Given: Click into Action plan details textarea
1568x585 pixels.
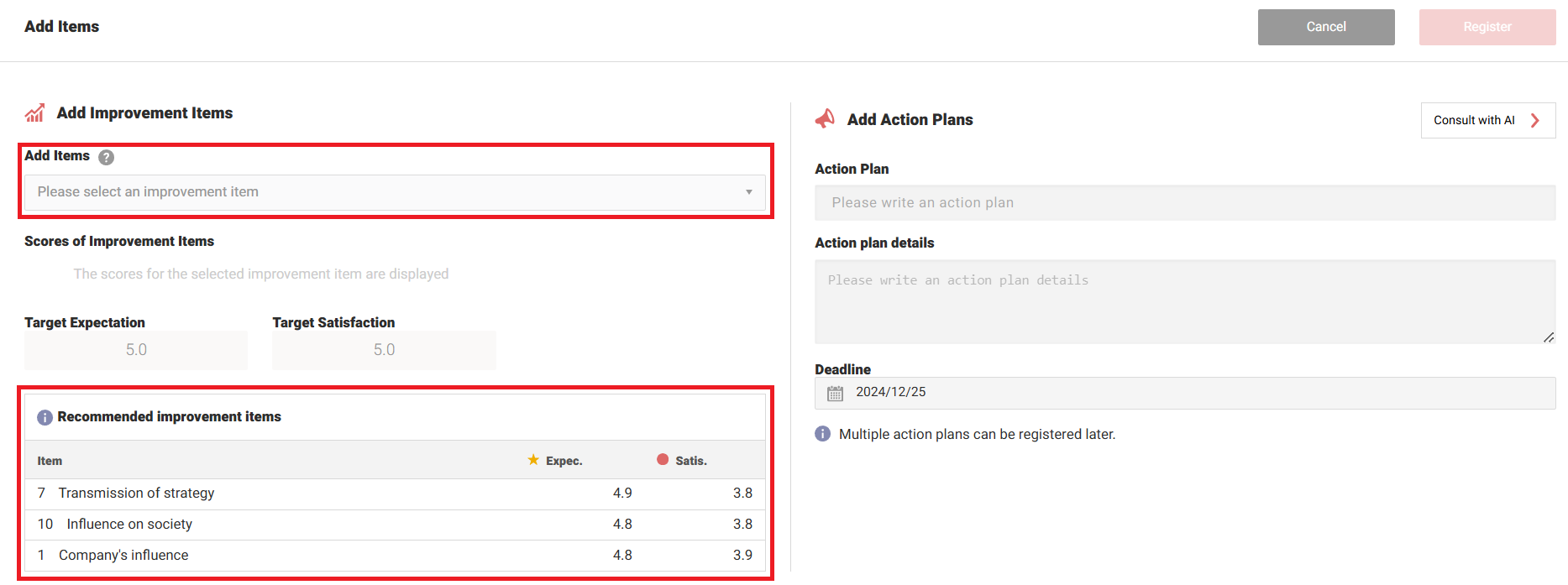Looking at the screenshot, I should 1184,301.
